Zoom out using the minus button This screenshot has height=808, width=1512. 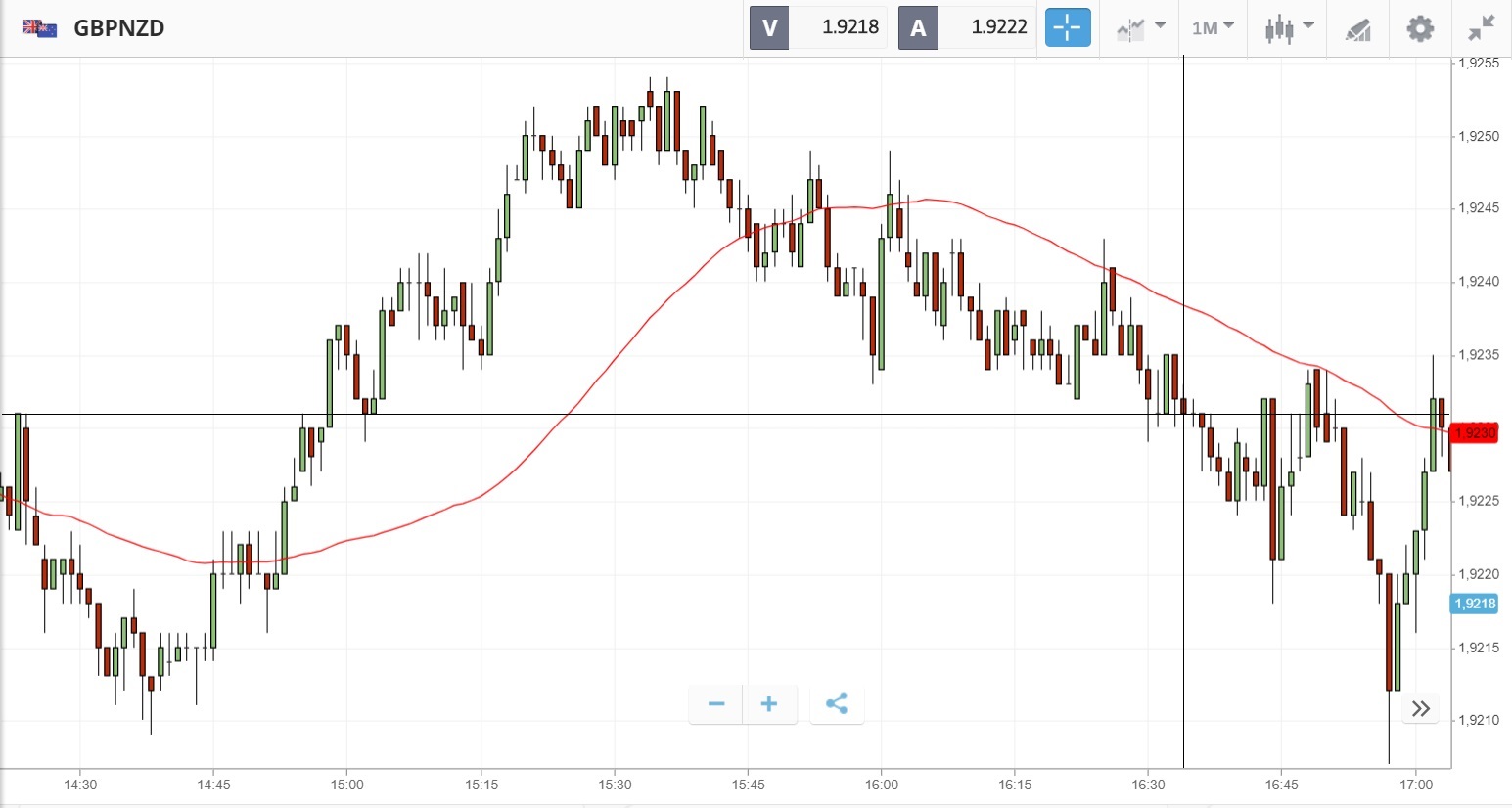pos(716,704)
